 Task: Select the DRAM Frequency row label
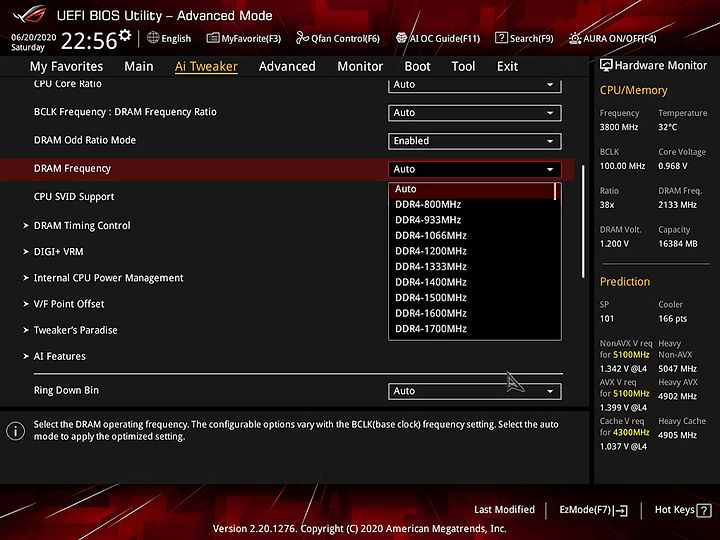pyautogui.click(x=73, y=169)
